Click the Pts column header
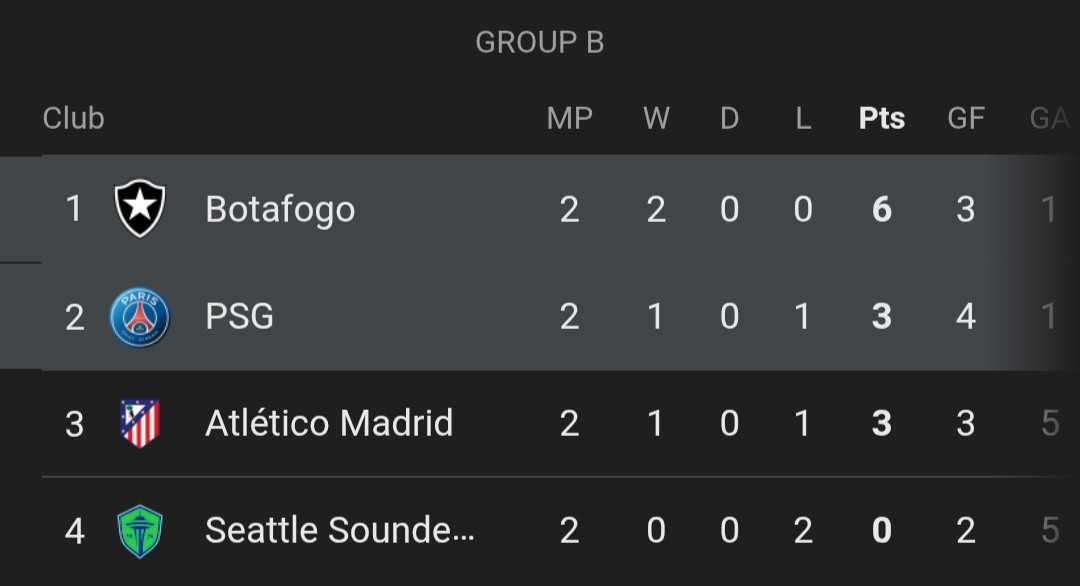The height and width of the screenshot is (586, 1080). [x=882, y=118]
